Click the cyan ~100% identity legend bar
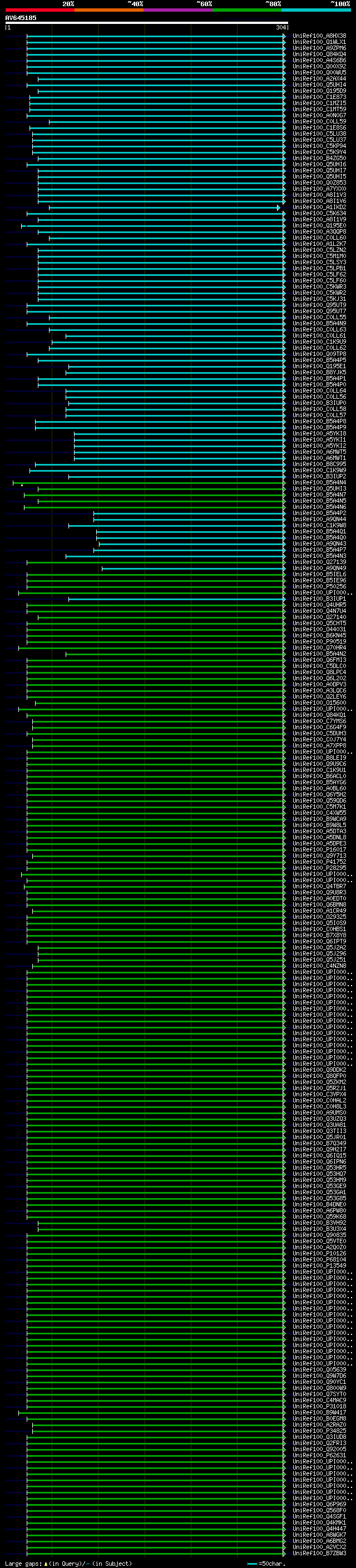This screenshot has height=1568, width=356. 316,10
